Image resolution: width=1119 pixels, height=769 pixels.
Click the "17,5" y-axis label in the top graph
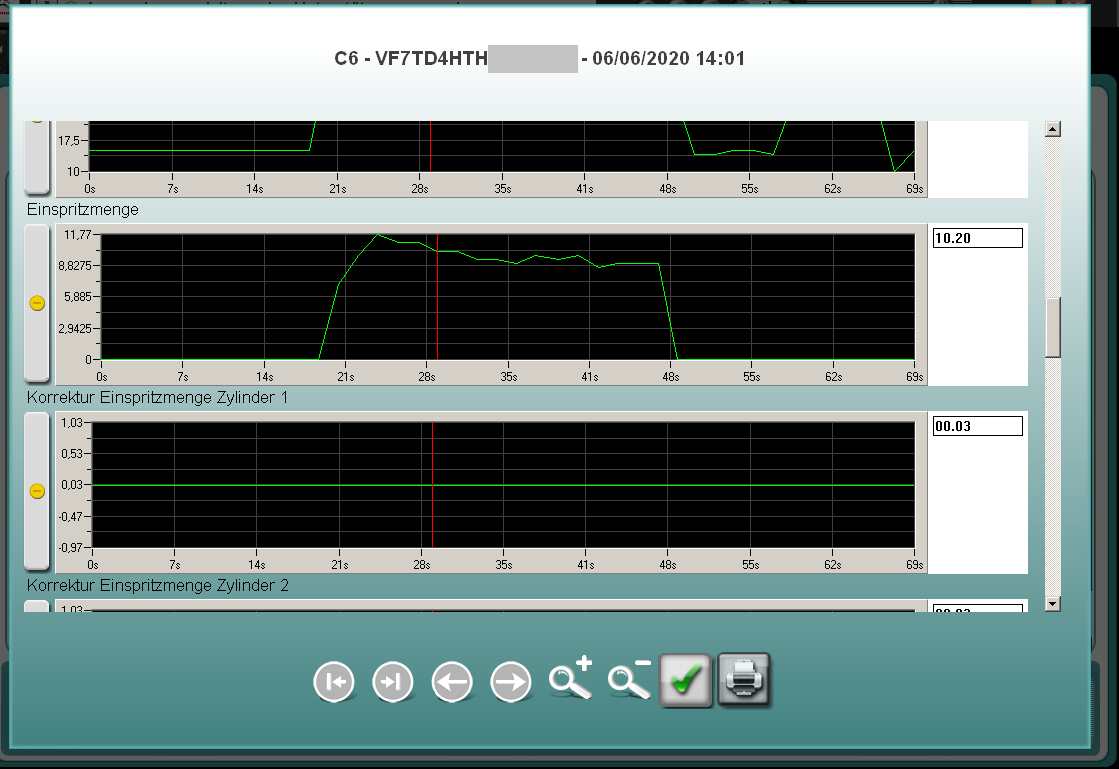pos(69,141)
